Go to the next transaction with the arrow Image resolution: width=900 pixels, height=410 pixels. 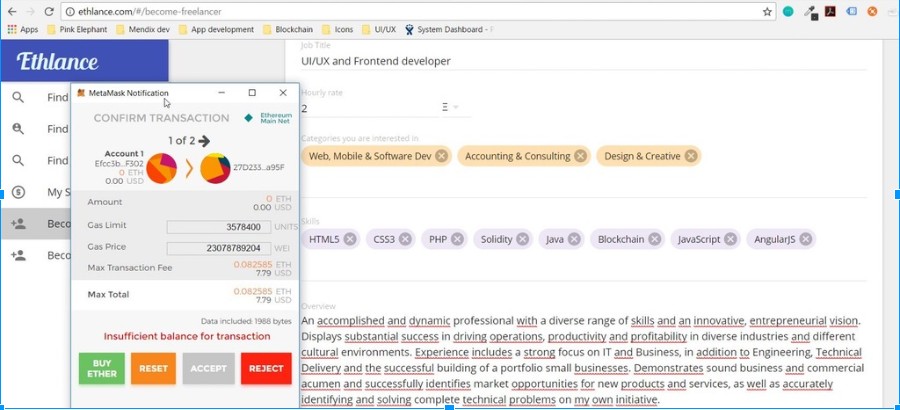coord(204,141)
